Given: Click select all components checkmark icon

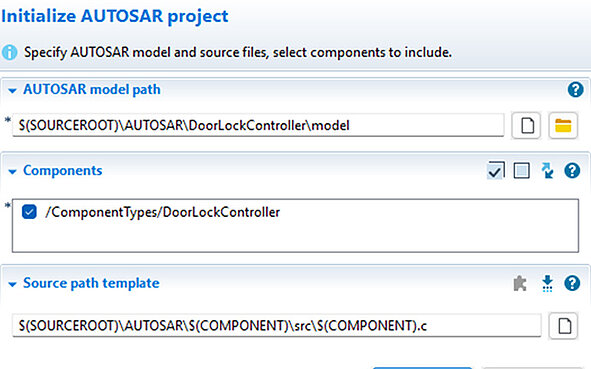Looking at the screenshot, I should pyautogui.click(x=496, y=170).
